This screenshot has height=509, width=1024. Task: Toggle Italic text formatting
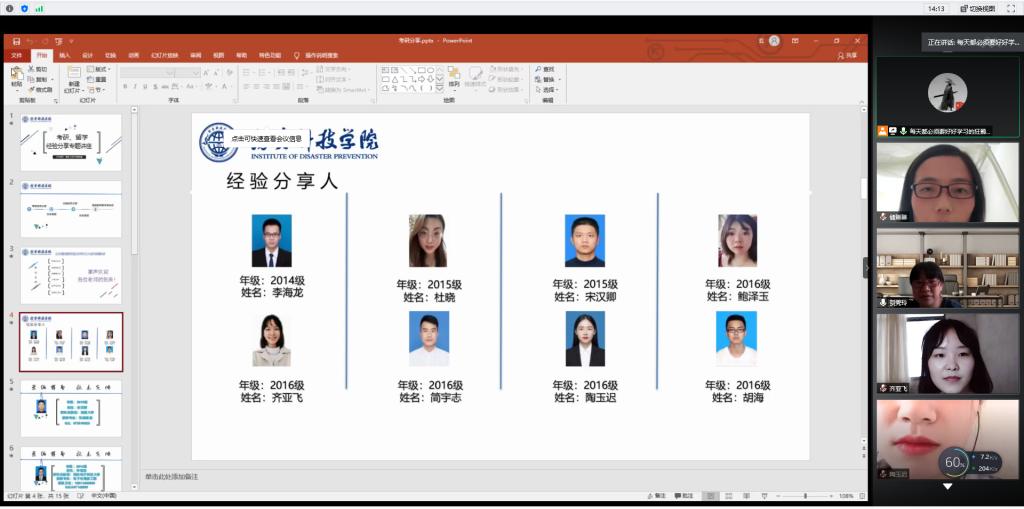point(135,87)
